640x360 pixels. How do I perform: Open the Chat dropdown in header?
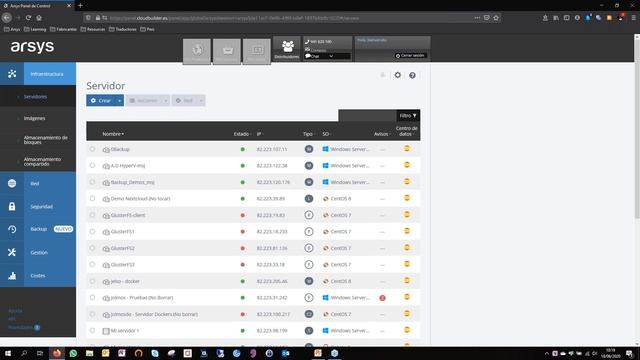click(x=327, y=56)
